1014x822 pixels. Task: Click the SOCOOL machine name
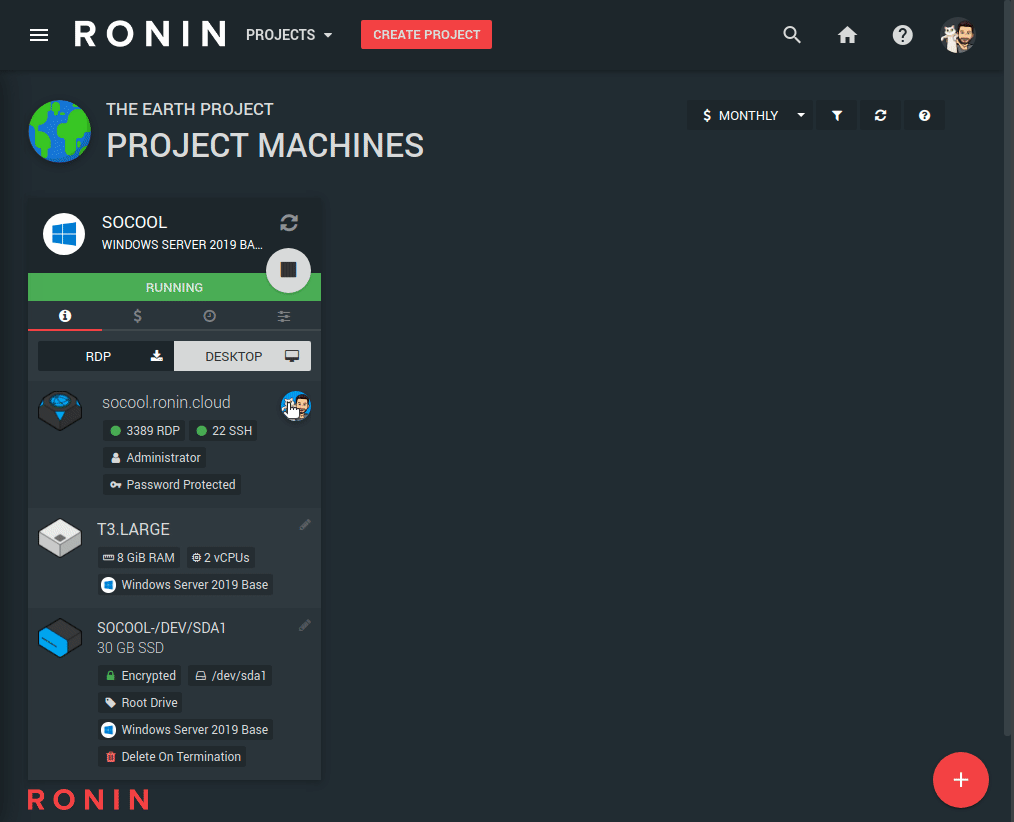[135, 222]
